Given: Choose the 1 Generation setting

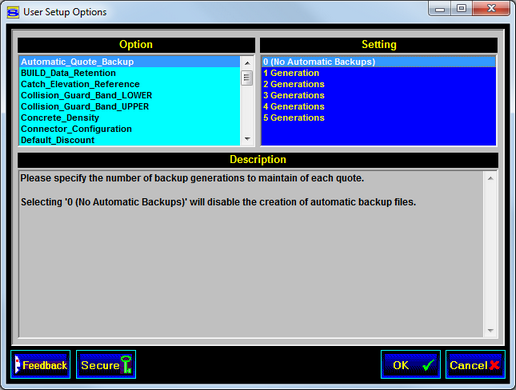Looking at the screenshot, I should (x=379, y=73).
